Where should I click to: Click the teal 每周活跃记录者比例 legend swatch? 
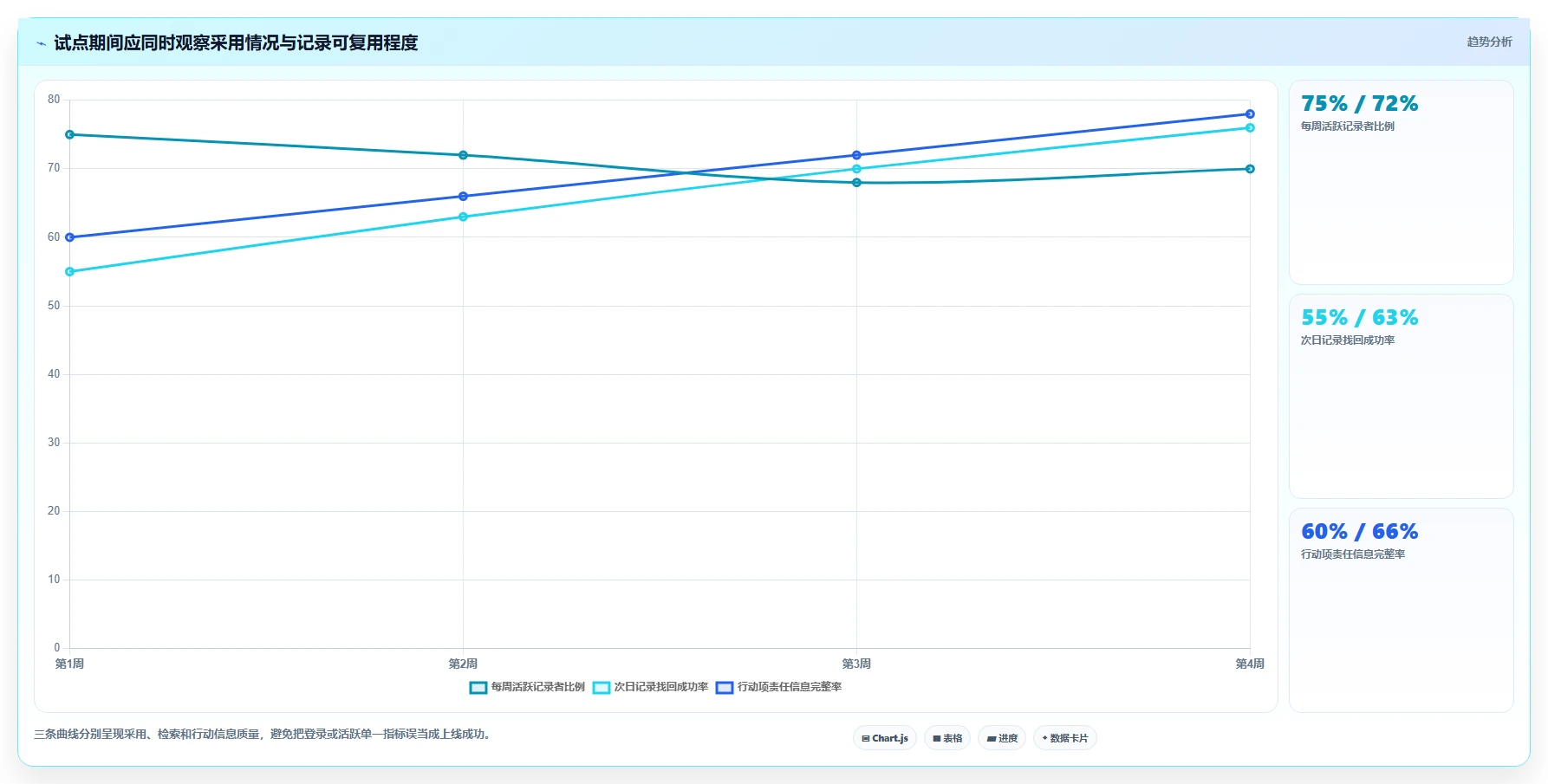pos(478,688)
